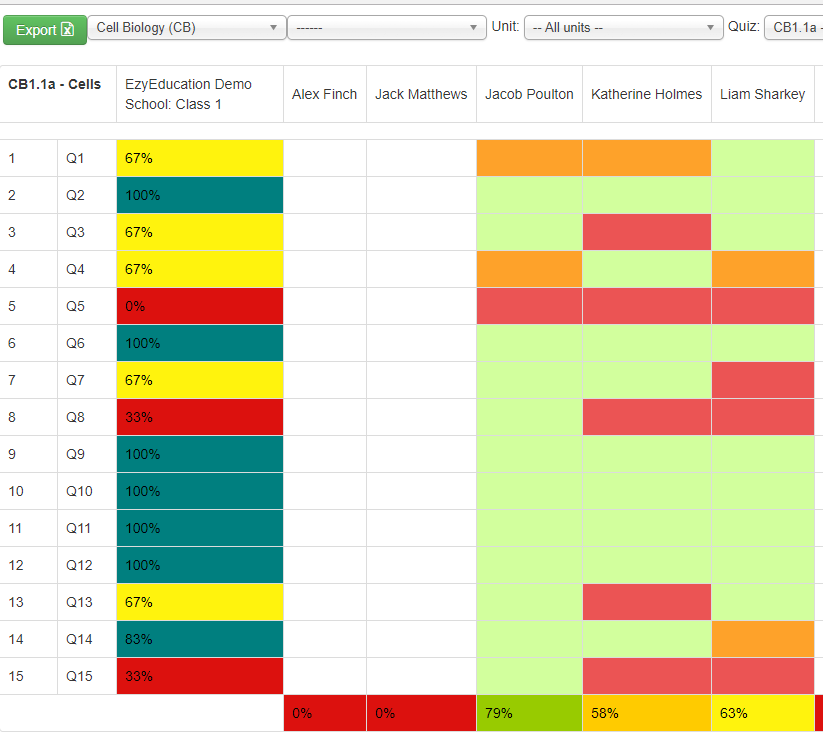Click the Jacob Poulton column header

tap(529, 94)
